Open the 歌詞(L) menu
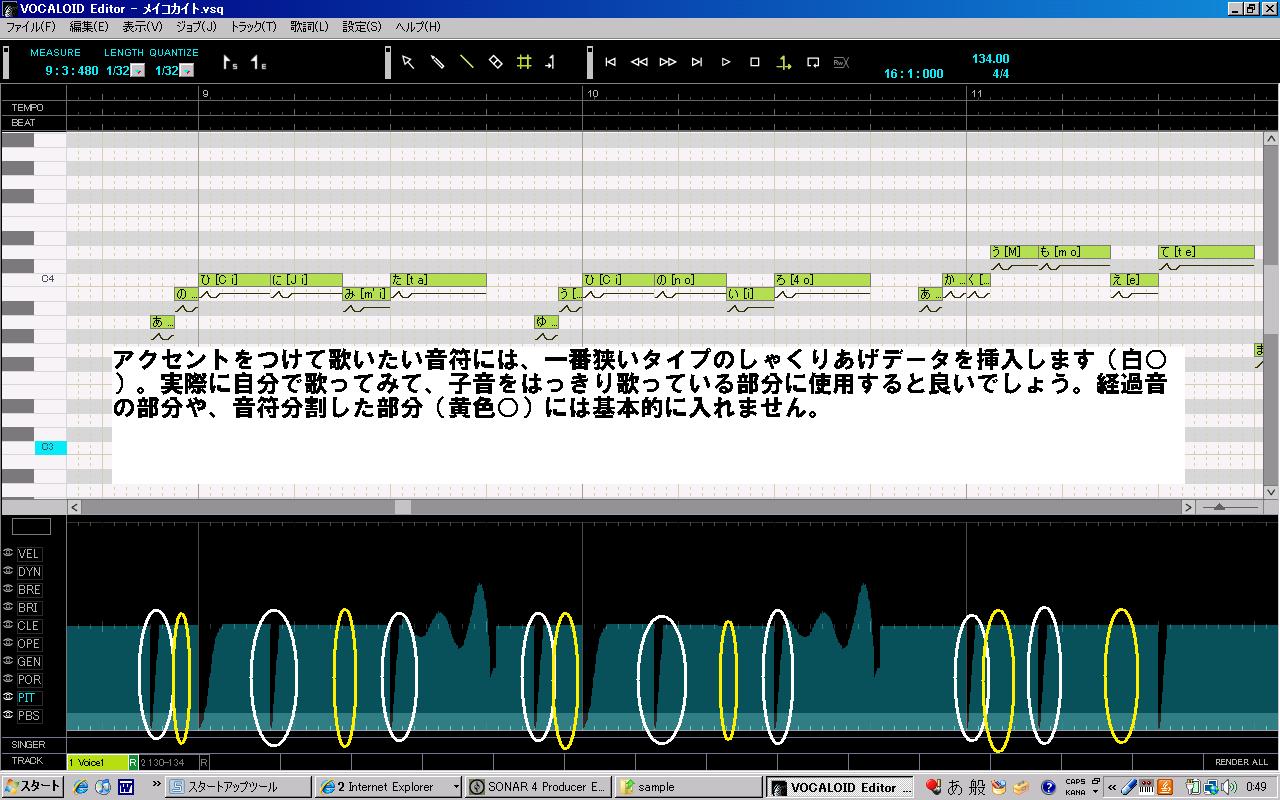The height and width of the screenshot is (800, 1280). click(309, 26)
